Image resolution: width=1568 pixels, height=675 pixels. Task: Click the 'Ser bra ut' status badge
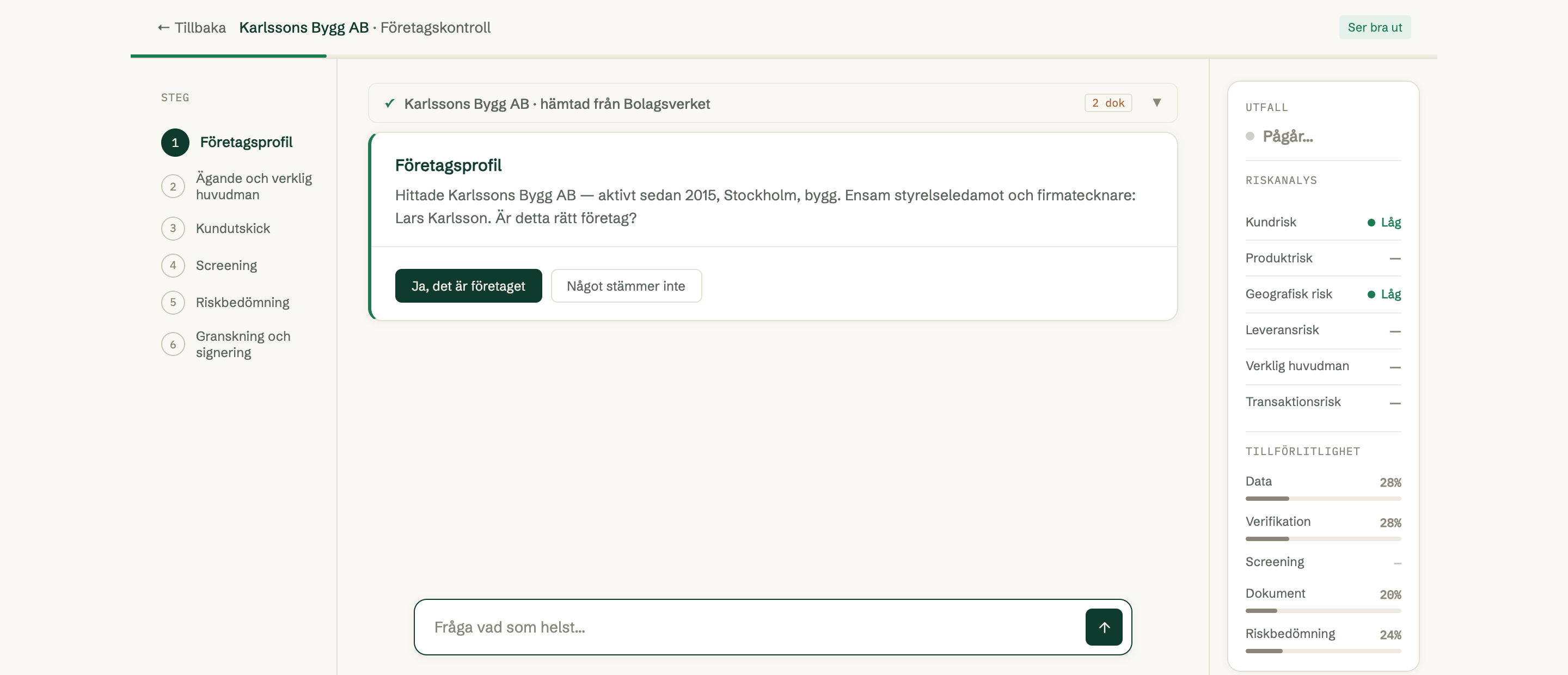click(x=1374, y=27)
